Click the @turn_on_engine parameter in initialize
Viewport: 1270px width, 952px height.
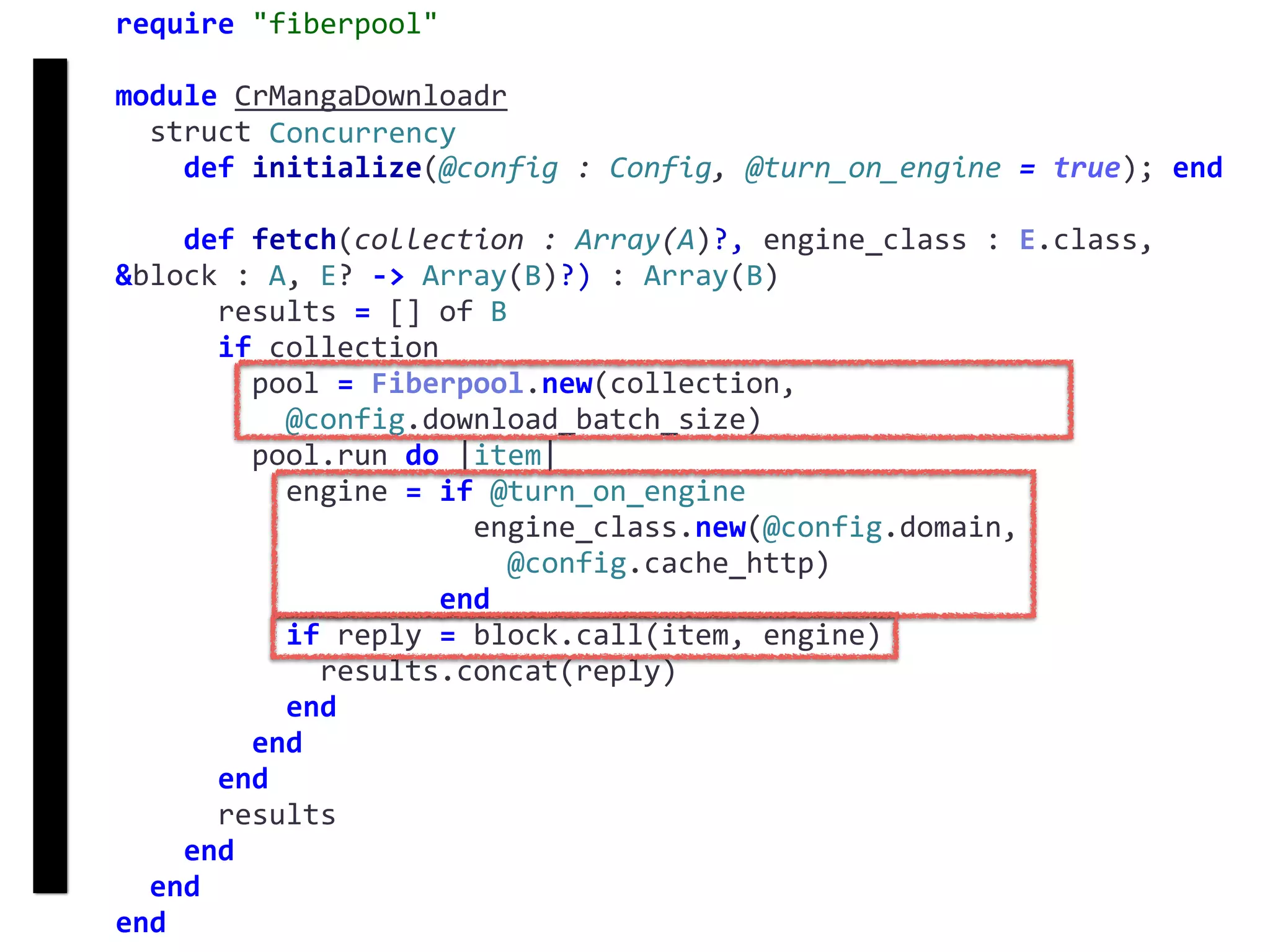click(x=873, y=168)
